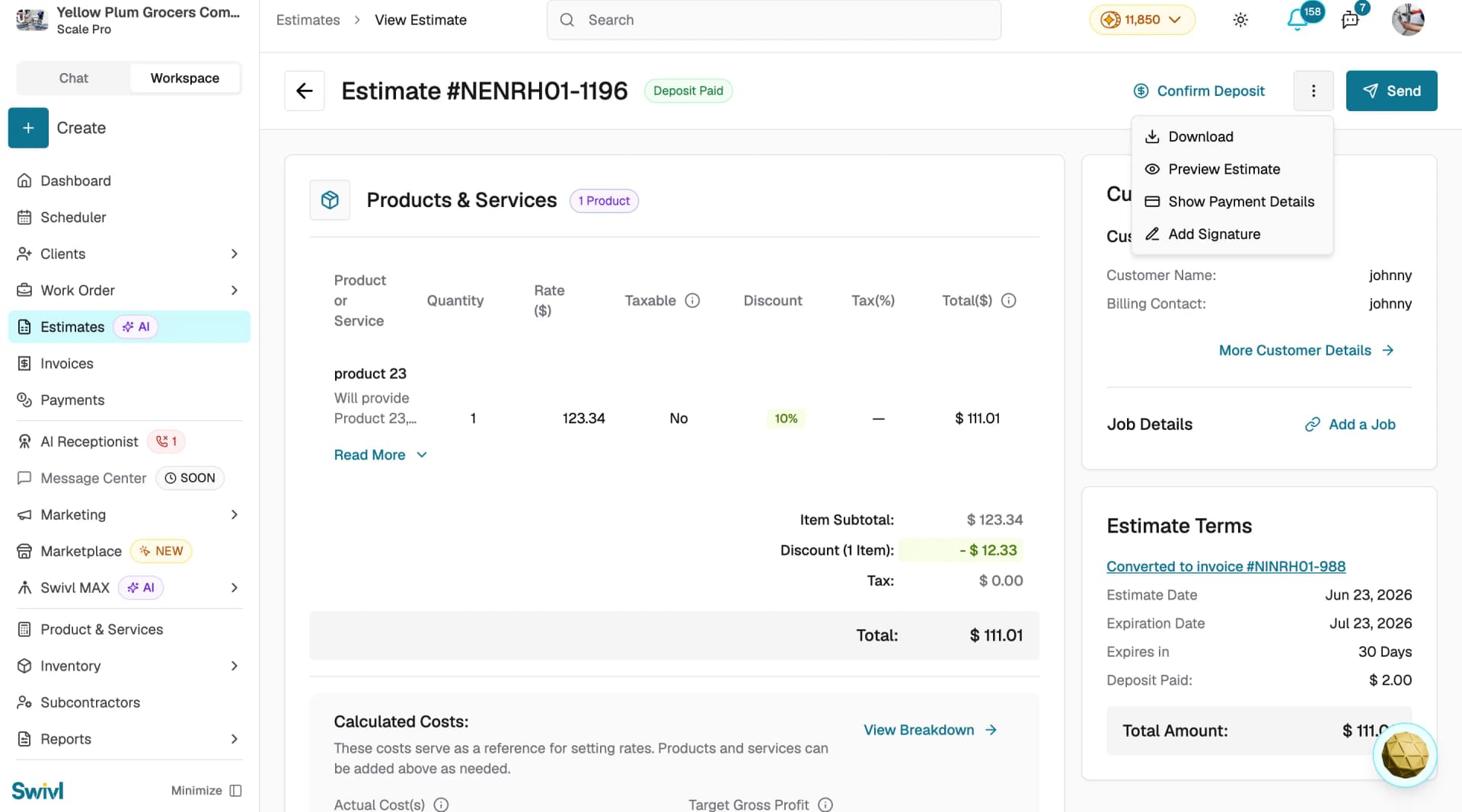The image size is (1462, 812).
Task: Open Product & Services in sidebar
Action: pos(129,629)
